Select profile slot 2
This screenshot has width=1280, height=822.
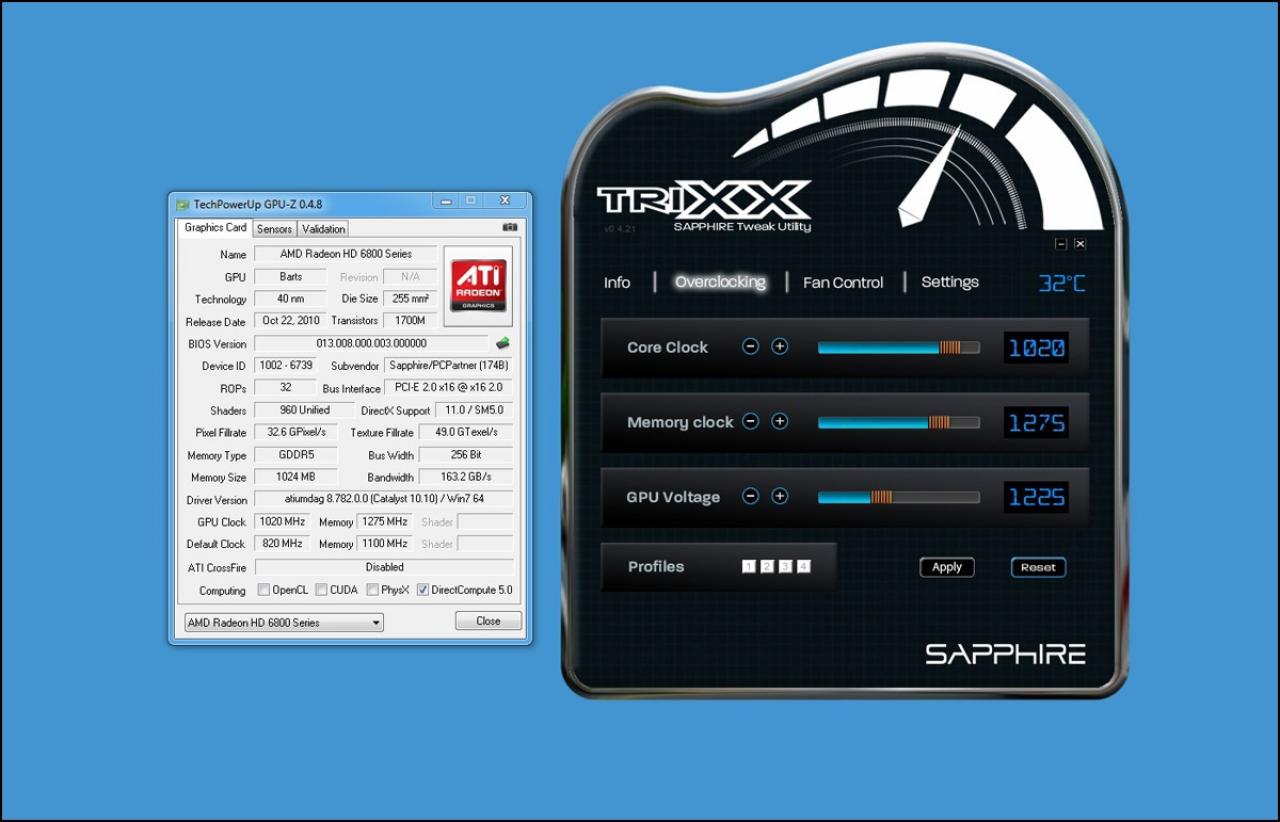click(x=767, y=567)
